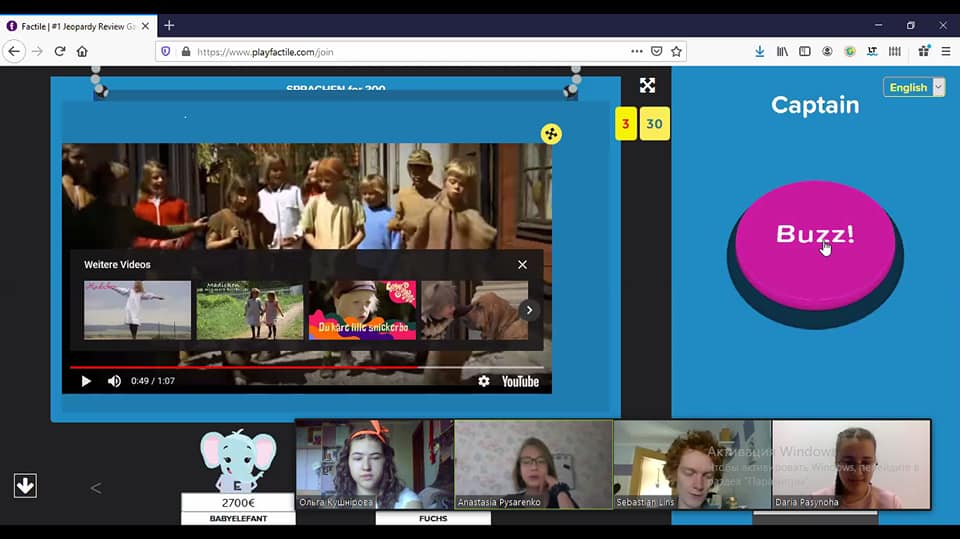Screen dimensions: 960x539
Task: Click the browser Back arrow
Action: click(14, 51)
